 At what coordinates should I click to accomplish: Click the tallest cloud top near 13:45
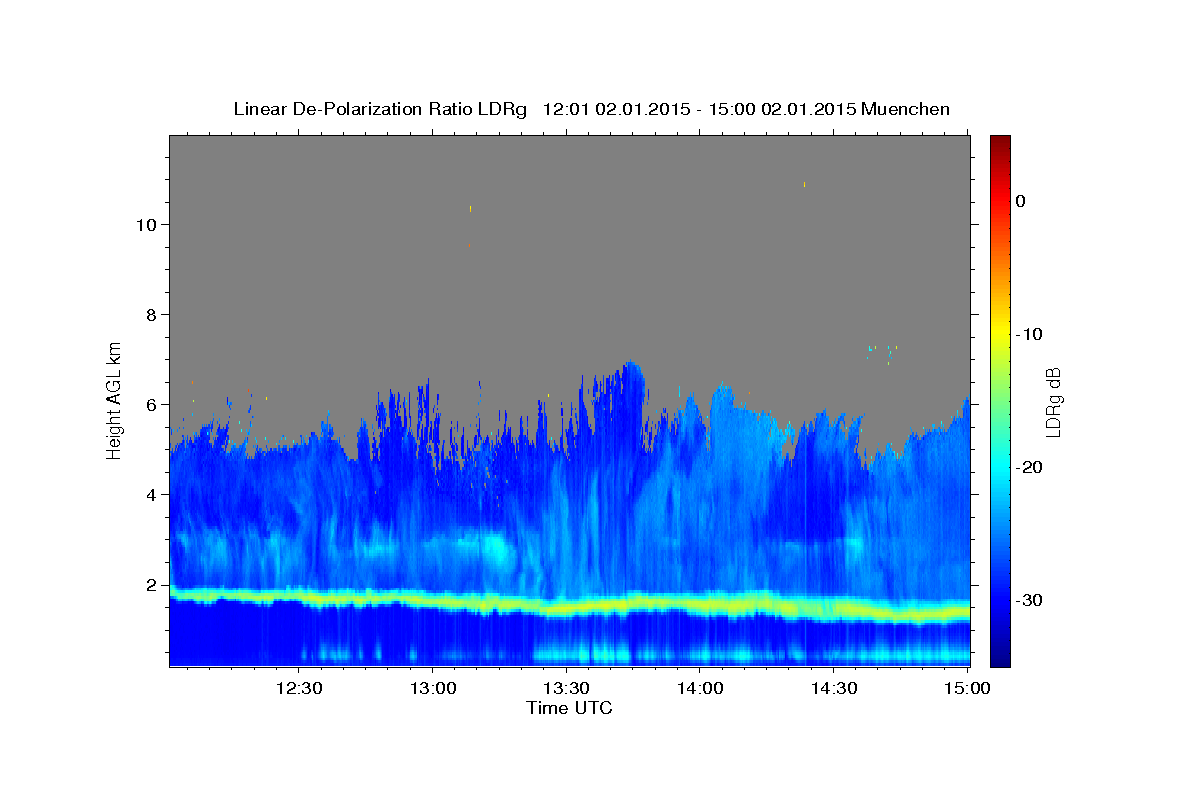click(x=630, y=366)
